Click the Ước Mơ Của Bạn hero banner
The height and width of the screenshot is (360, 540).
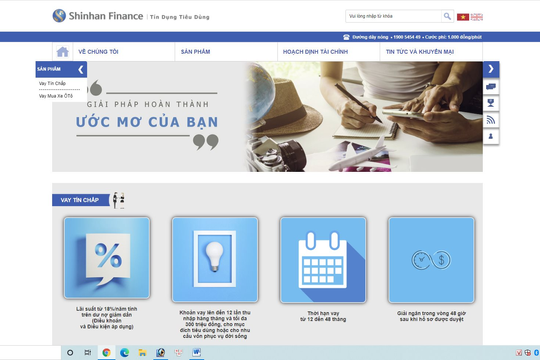[267, 117]
